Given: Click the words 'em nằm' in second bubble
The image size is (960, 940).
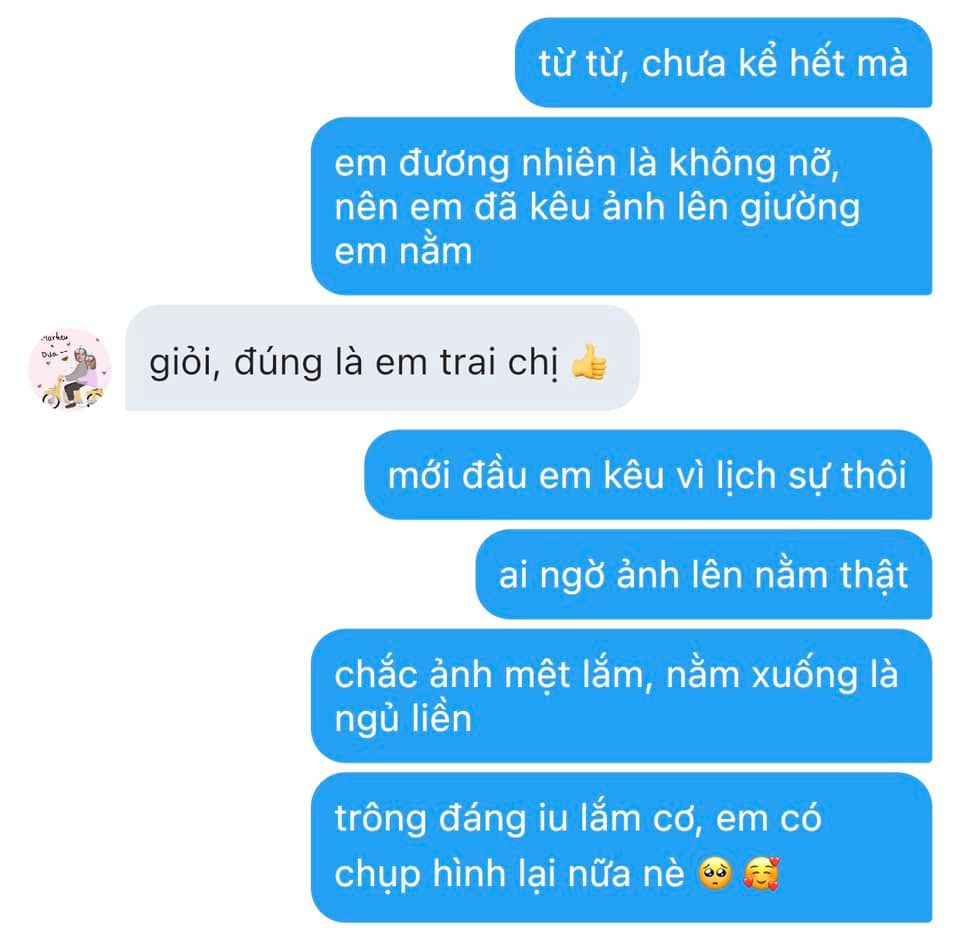Looking at the screenshot, I should tap(403, 252).
